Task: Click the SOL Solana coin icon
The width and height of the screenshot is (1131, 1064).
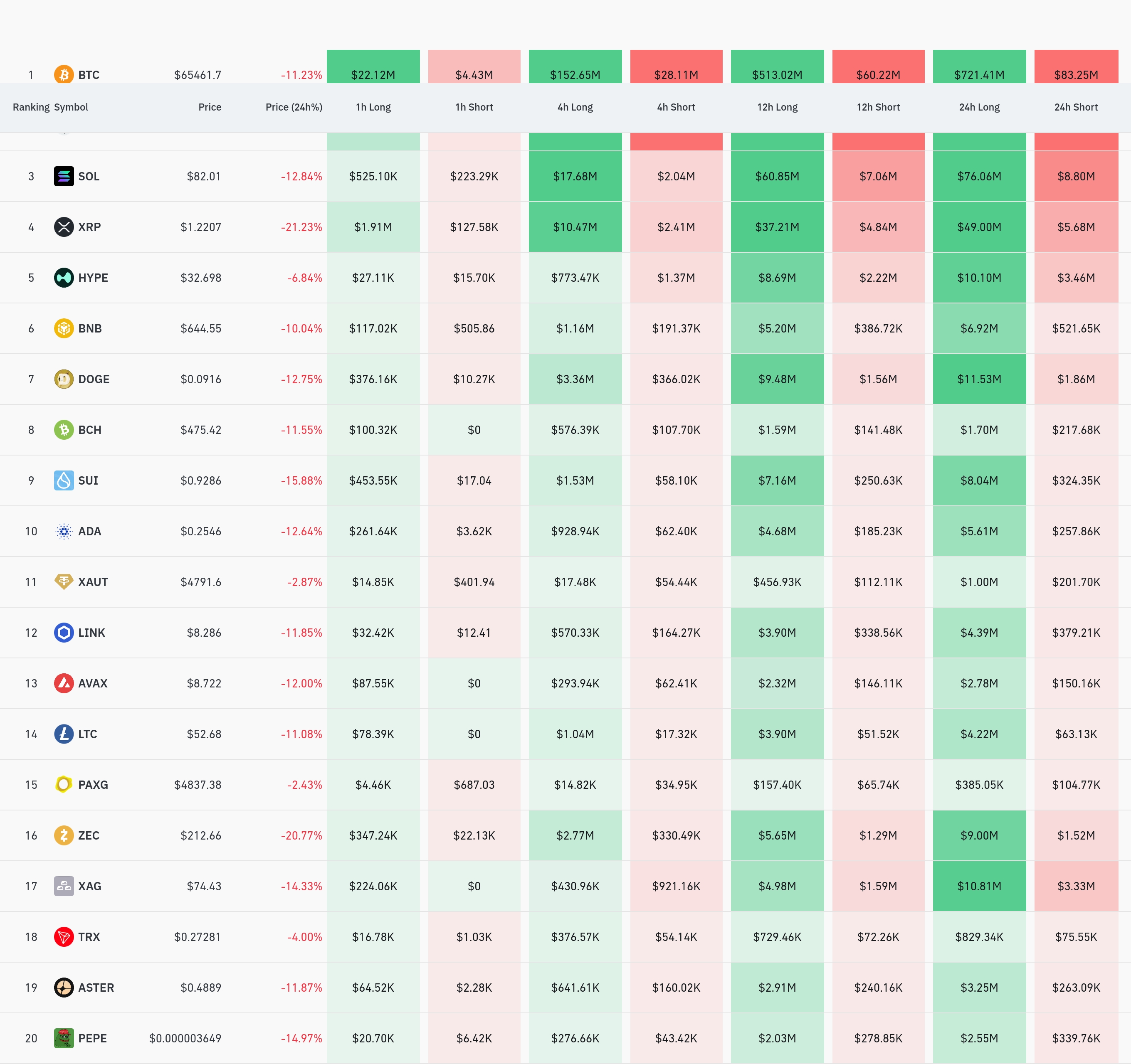Action: (x=64, y=176)
